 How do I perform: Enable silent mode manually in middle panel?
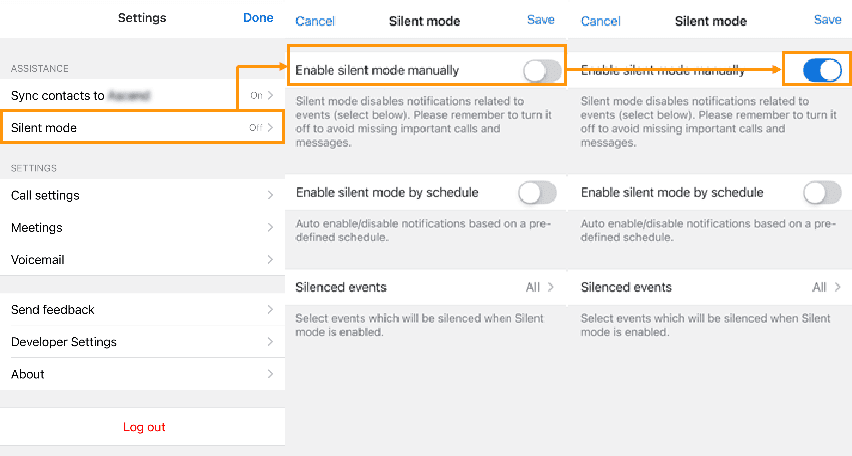tap(541, 70)
